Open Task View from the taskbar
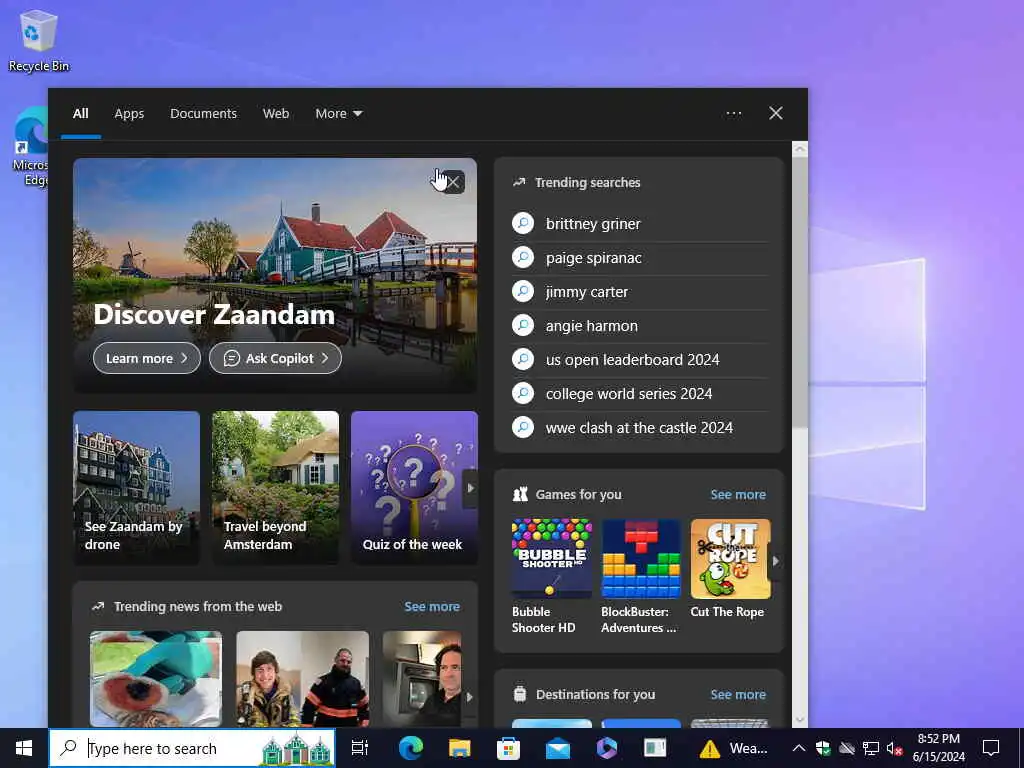This screenshot has height=768, width=1024. pyautogui.click(x=360, y=748)
